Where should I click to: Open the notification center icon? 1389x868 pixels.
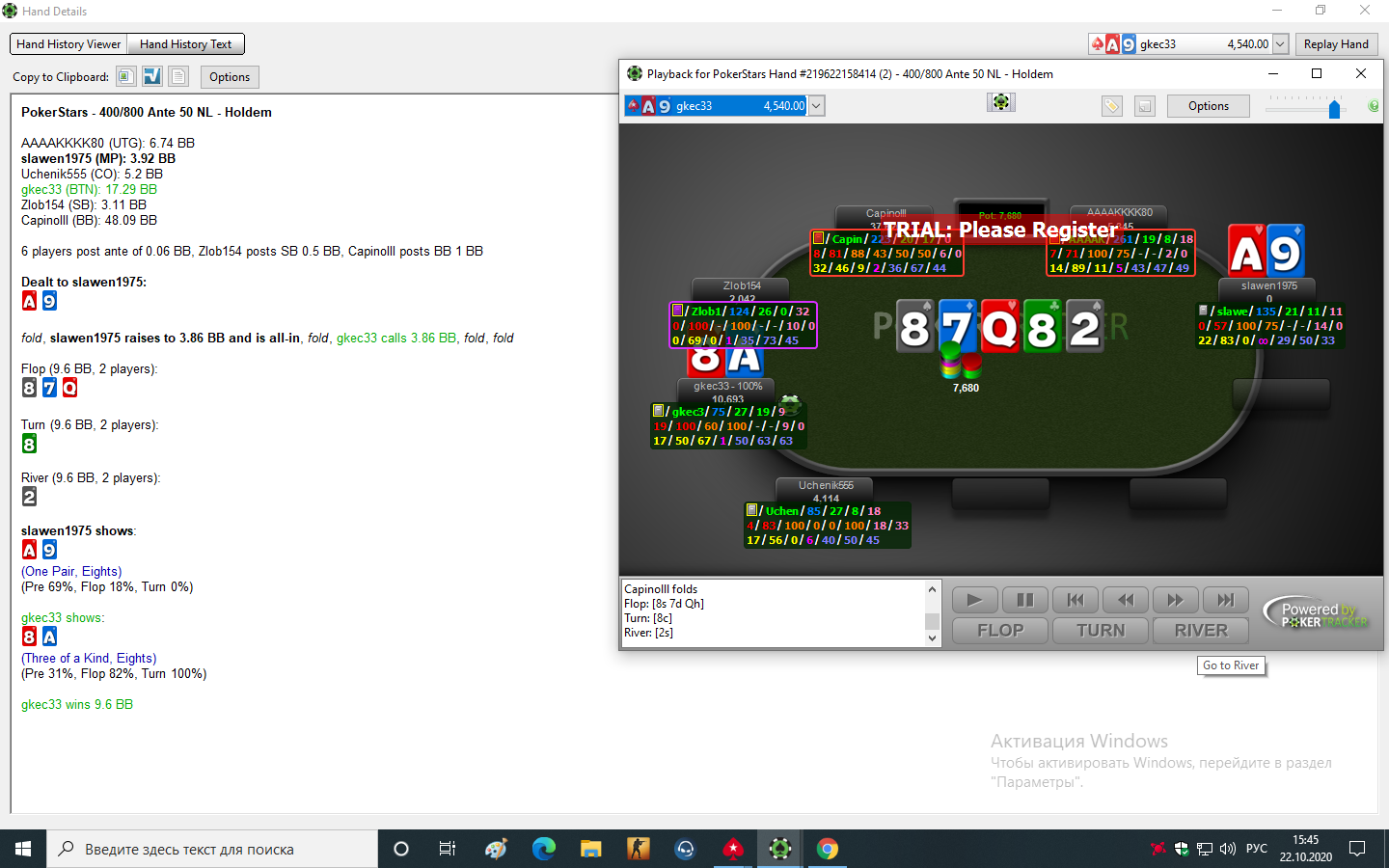coord(1357,849)
